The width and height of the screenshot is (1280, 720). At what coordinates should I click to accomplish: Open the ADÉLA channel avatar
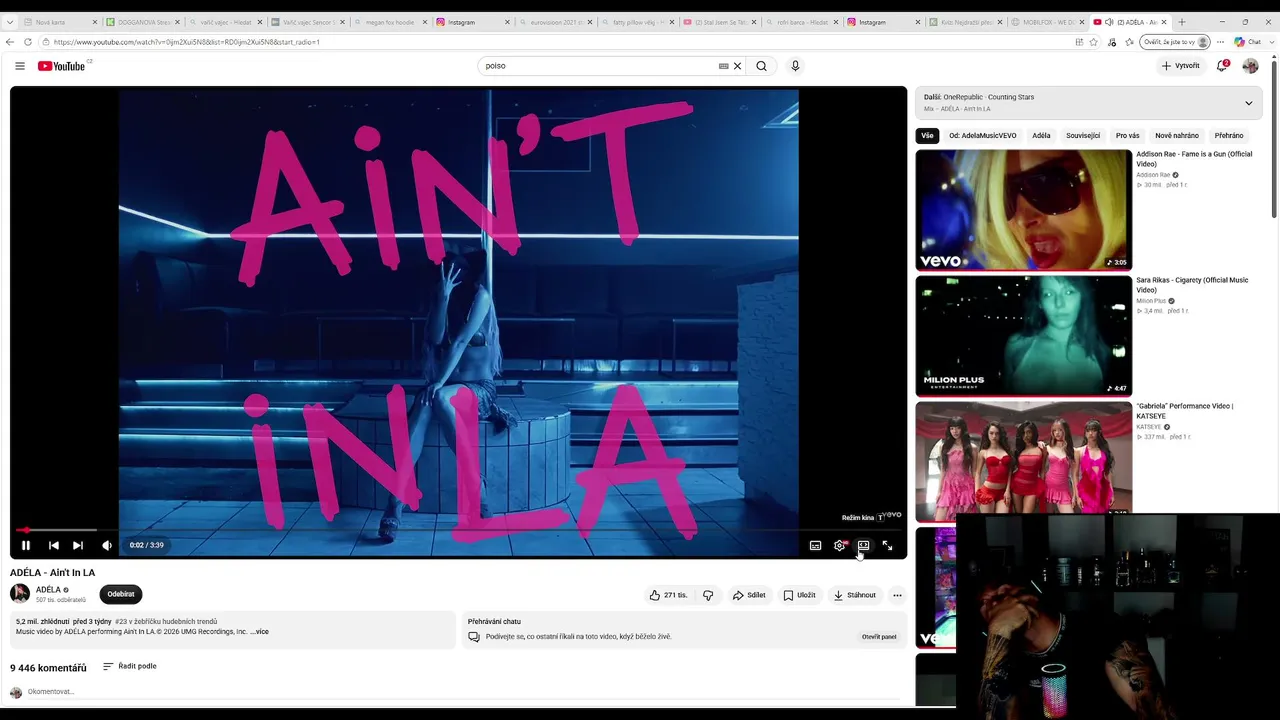pos(20,594)
